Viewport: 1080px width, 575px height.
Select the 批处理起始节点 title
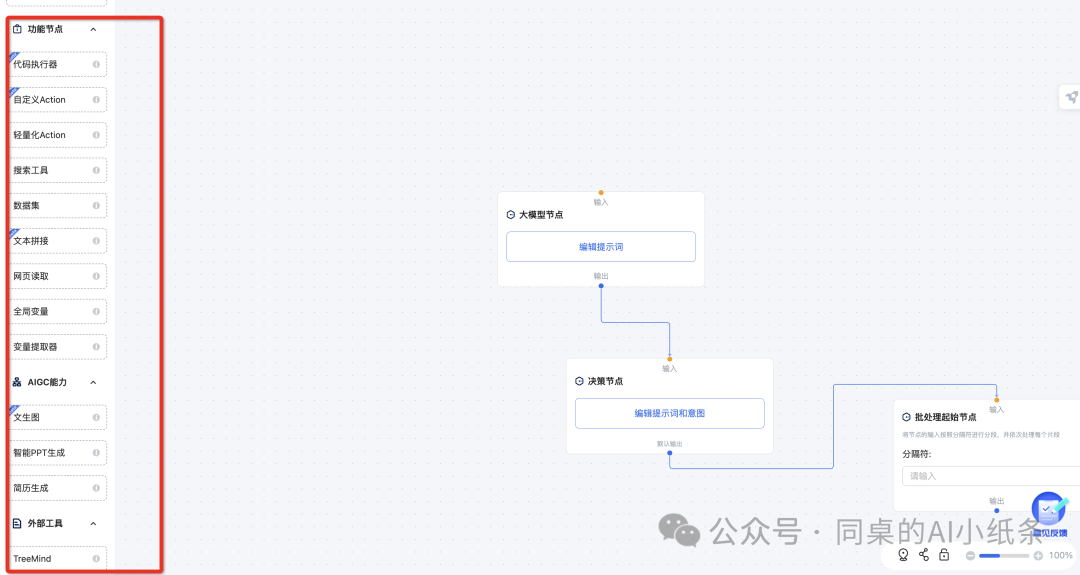click(945, 417)
